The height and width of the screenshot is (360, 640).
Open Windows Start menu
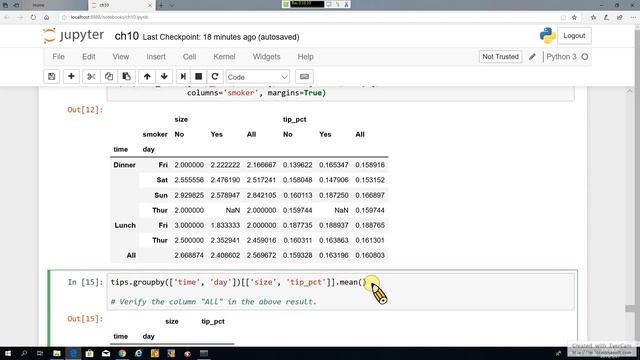coord(8,353)
